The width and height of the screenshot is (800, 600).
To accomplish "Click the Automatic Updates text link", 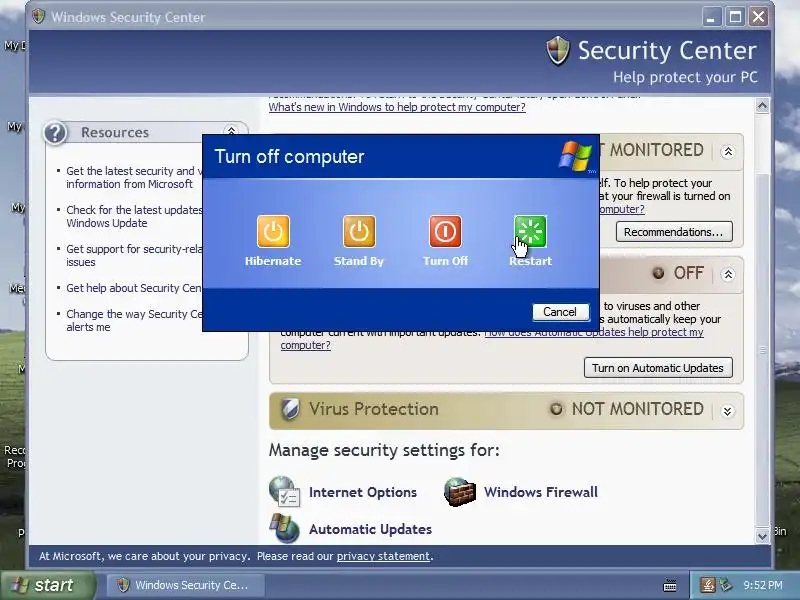I will [370, 530].
